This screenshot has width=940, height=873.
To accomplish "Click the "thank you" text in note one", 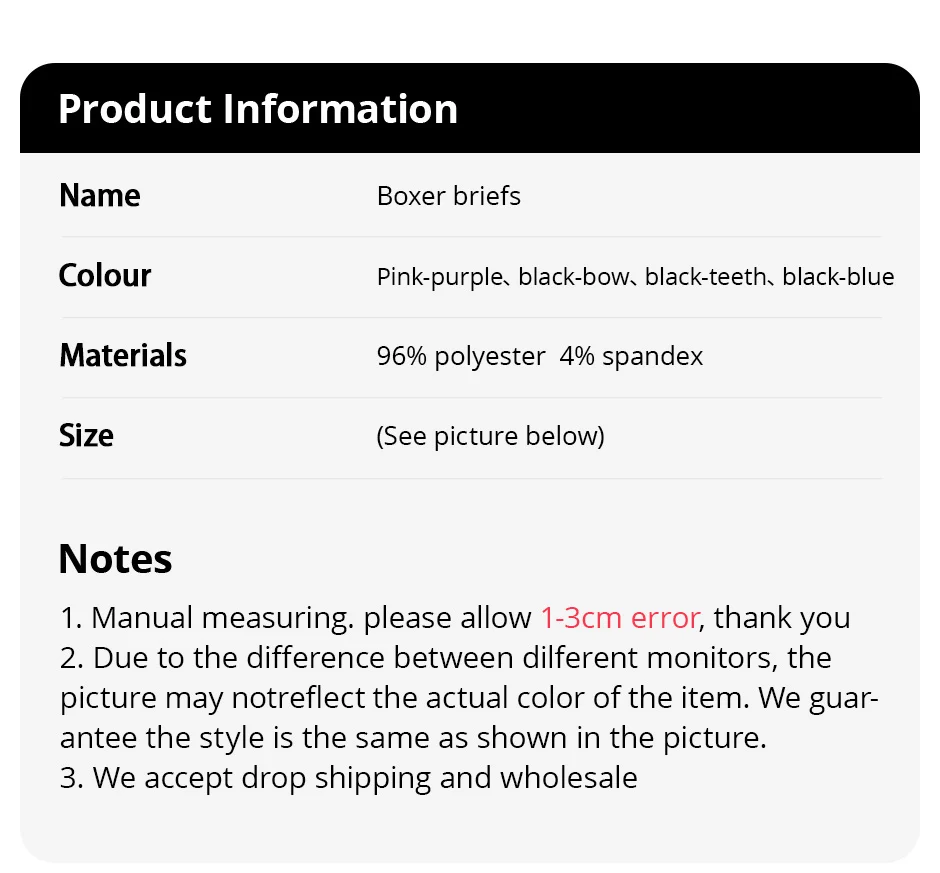I will [x=782, y=618].
